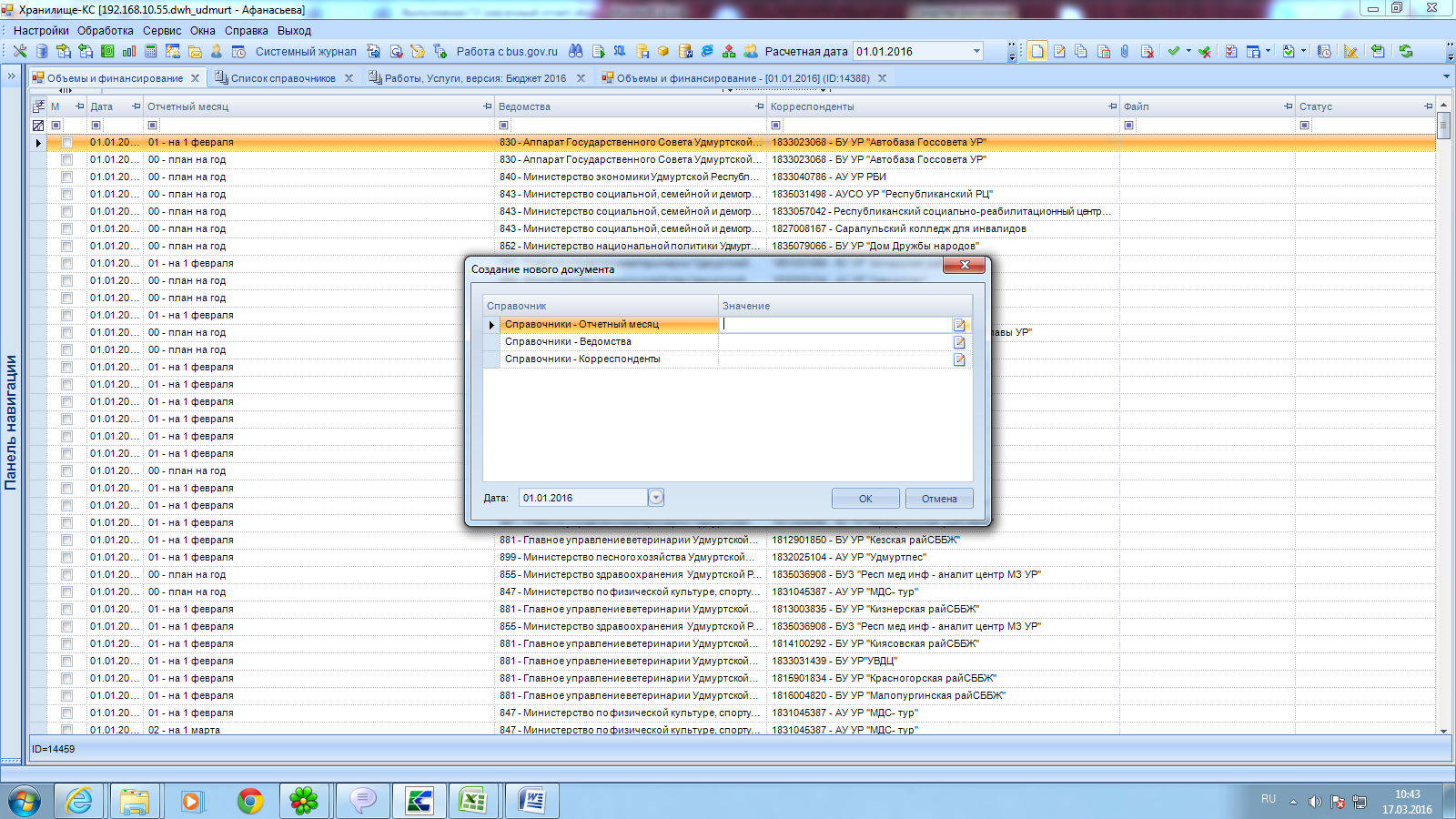Click the bar chart icon in toolbar
This screenshot has height=819, width=1456.
(x=129, y=52)
